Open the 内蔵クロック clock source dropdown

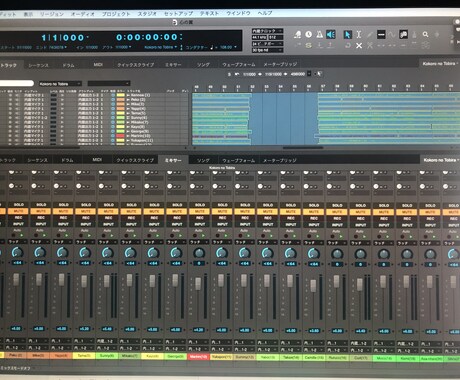[x=267, y=31]
